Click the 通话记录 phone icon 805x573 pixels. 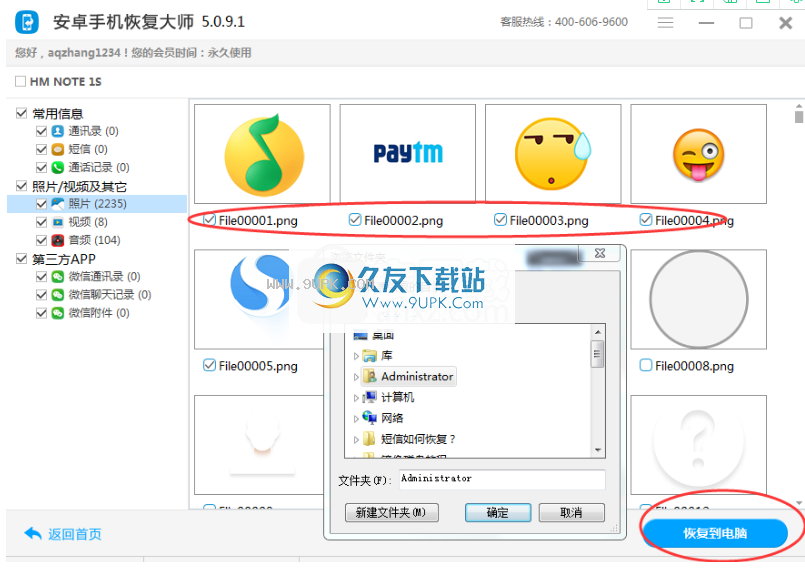pyautogui.click(x=58, y=167)
